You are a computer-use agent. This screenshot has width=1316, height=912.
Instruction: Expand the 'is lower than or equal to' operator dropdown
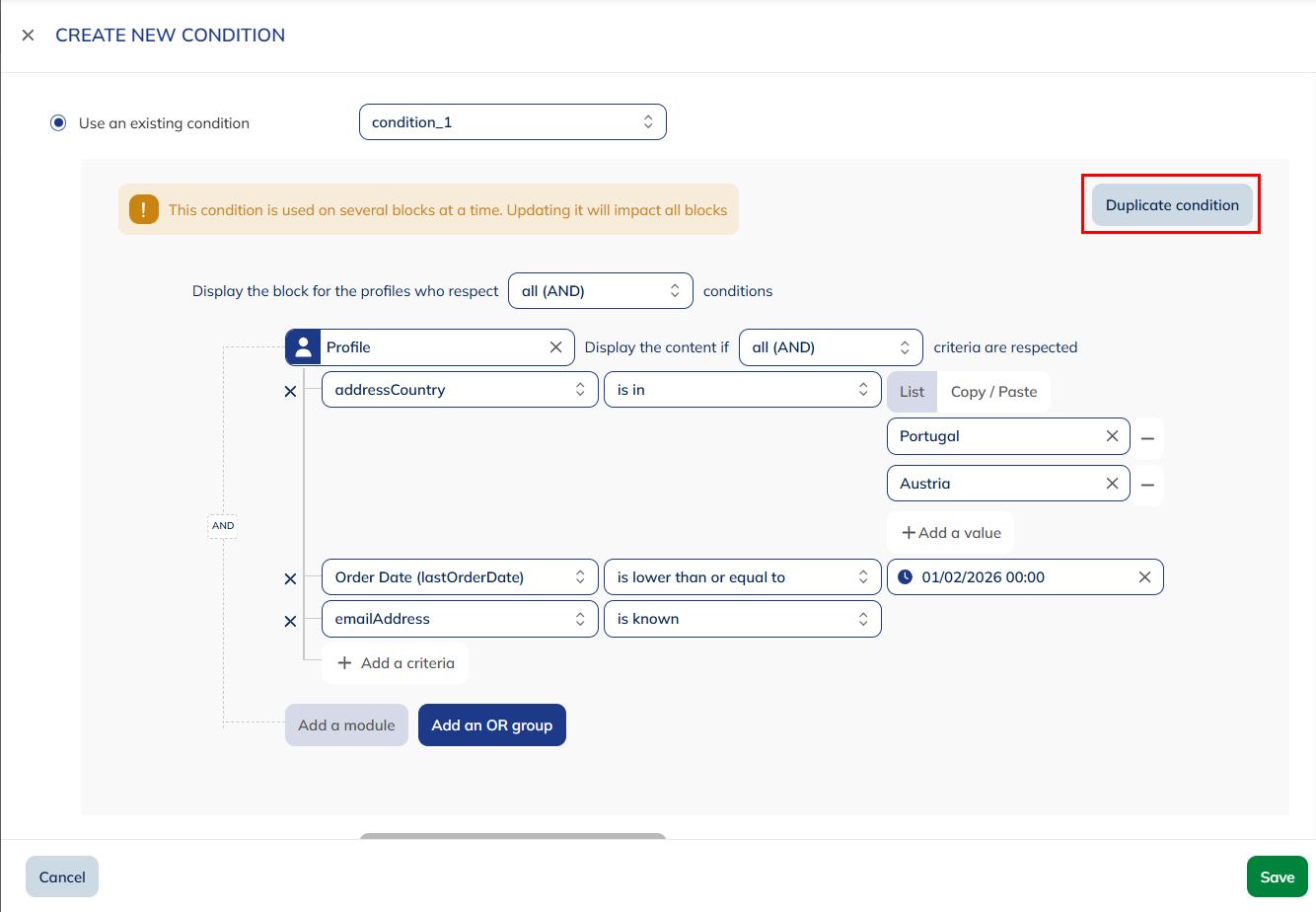tap(742, 577)
